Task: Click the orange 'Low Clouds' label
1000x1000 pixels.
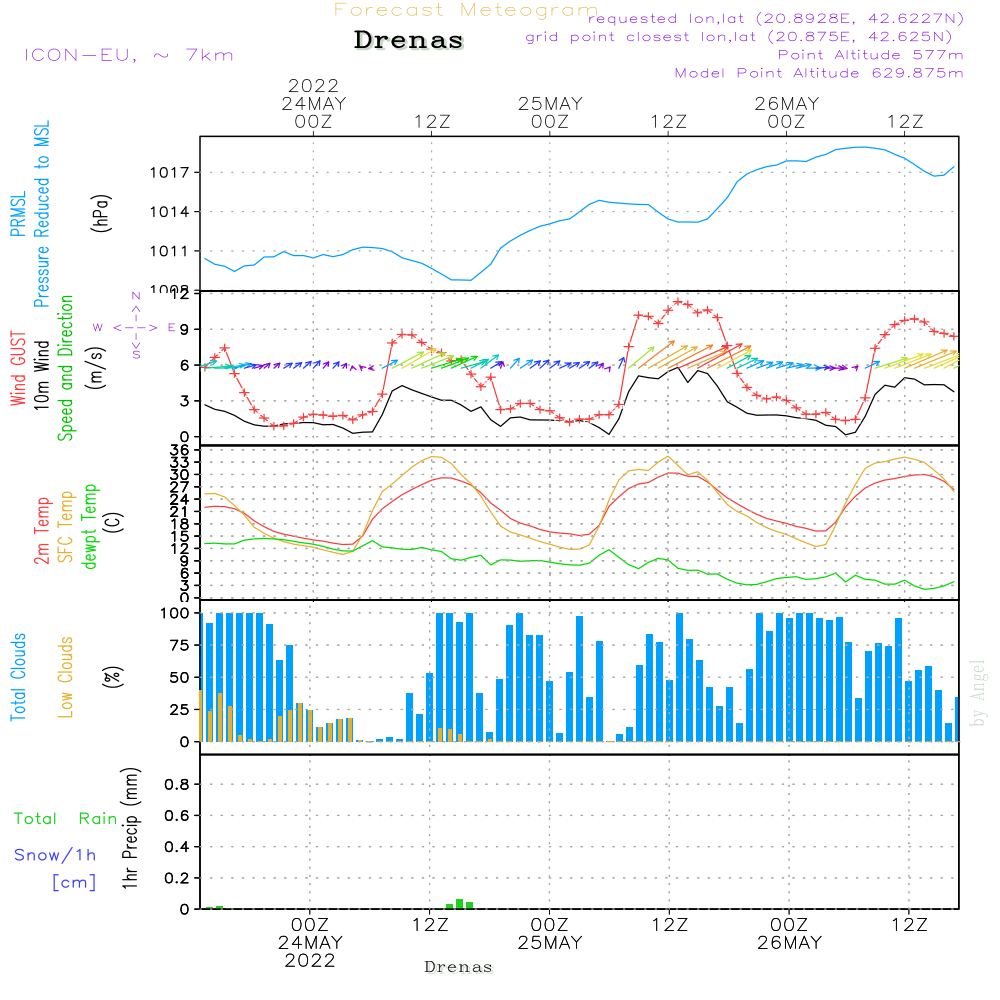Action: (65, 677)
